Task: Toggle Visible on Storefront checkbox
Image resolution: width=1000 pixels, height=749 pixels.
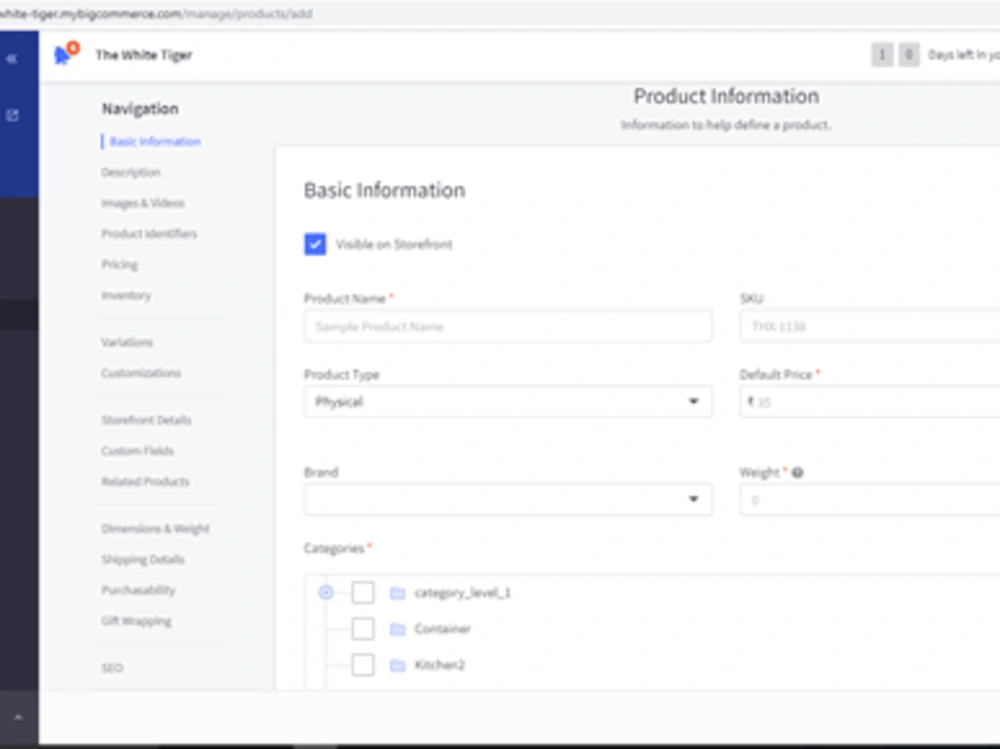Action: [315, 244]
